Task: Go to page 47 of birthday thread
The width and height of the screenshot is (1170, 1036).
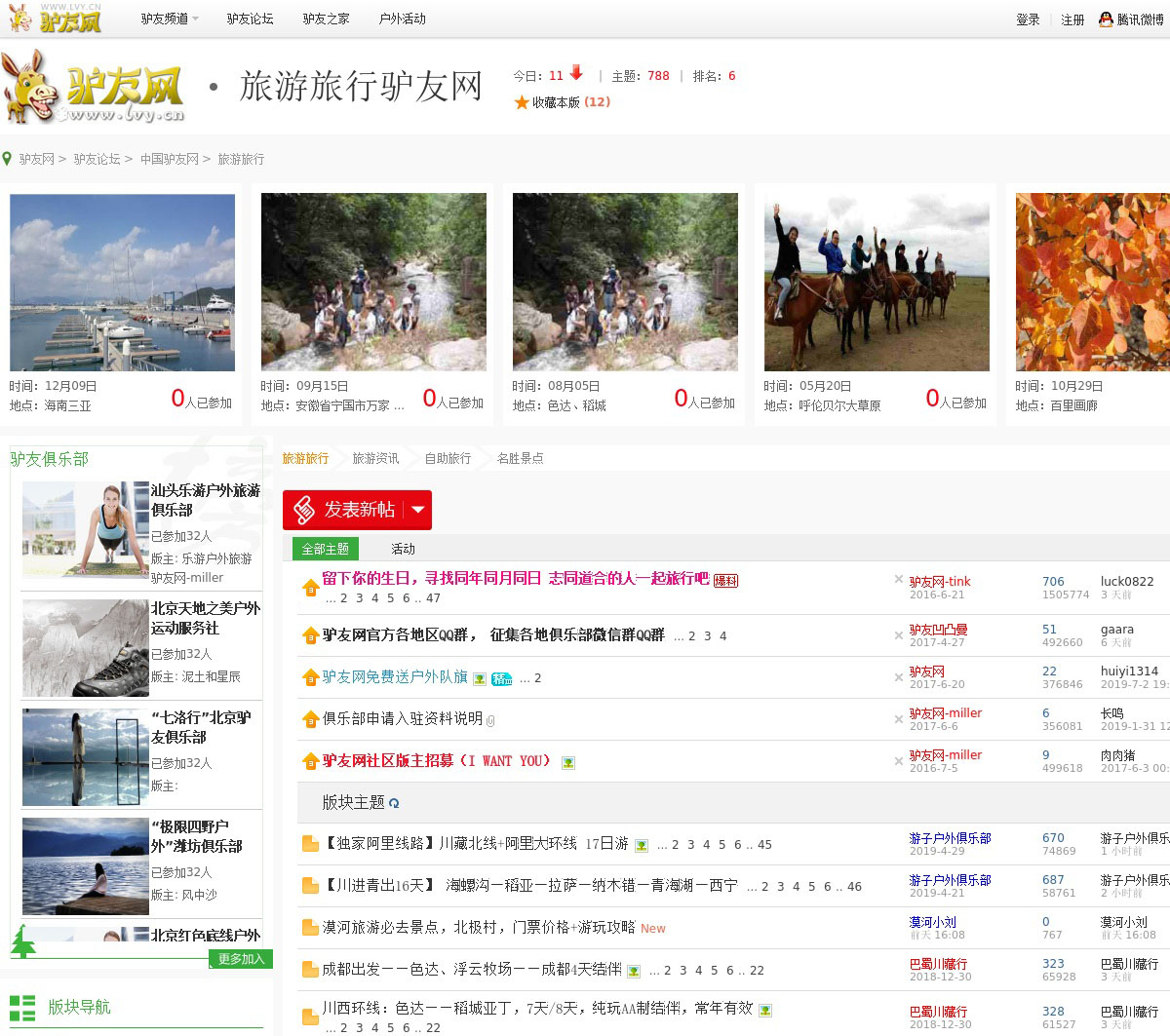Action: [x=433, y=598]
